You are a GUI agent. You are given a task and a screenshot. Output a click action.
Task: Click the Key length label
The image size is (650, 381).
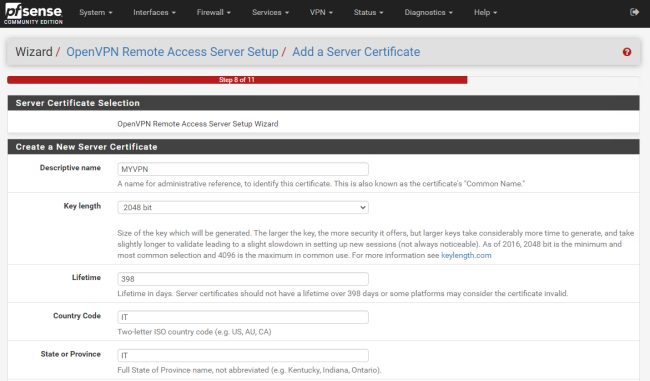pyautogui.click(x=82, y=206)
